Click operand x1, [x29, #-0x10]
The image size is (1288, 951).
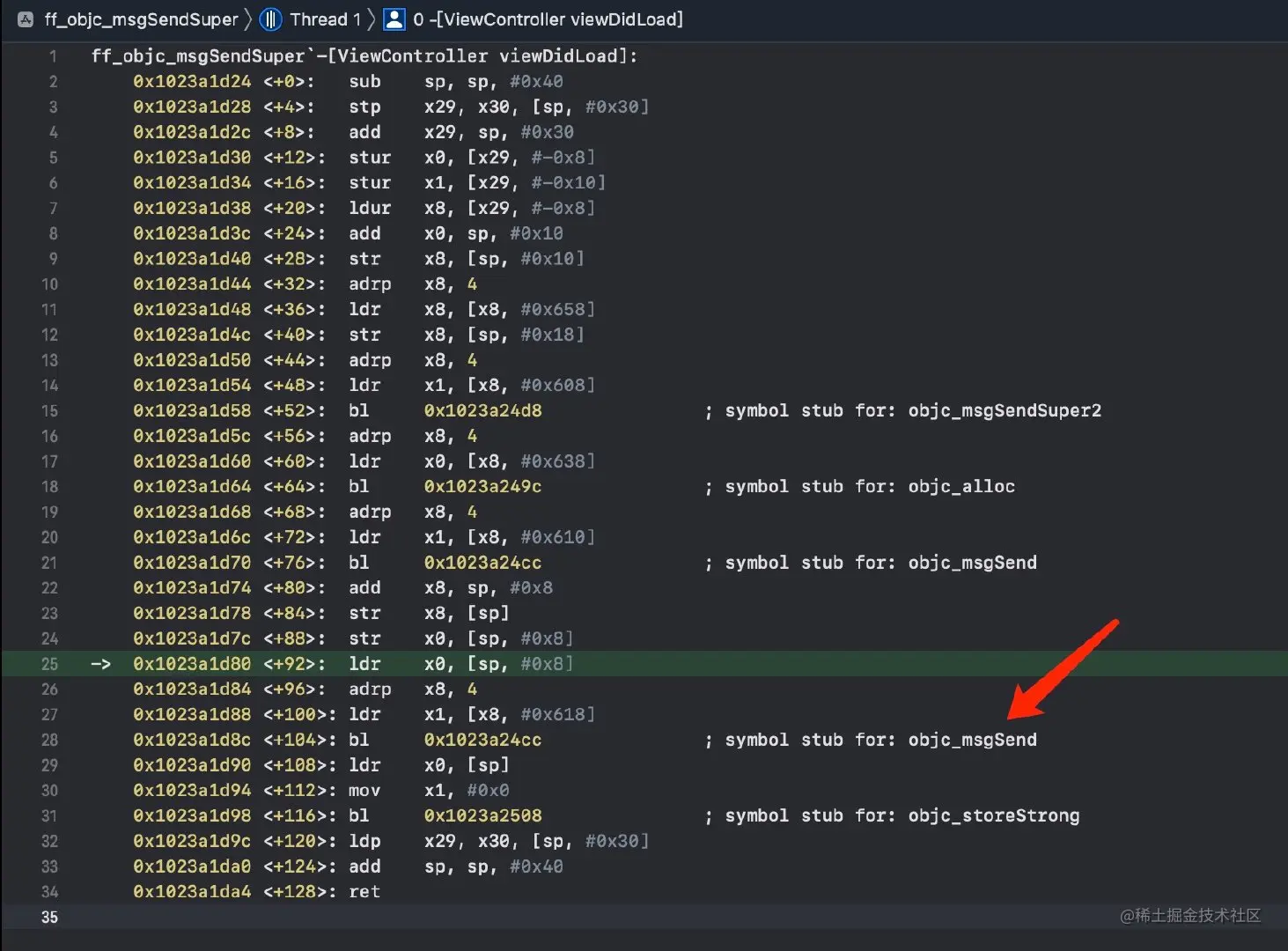[515, 183]
